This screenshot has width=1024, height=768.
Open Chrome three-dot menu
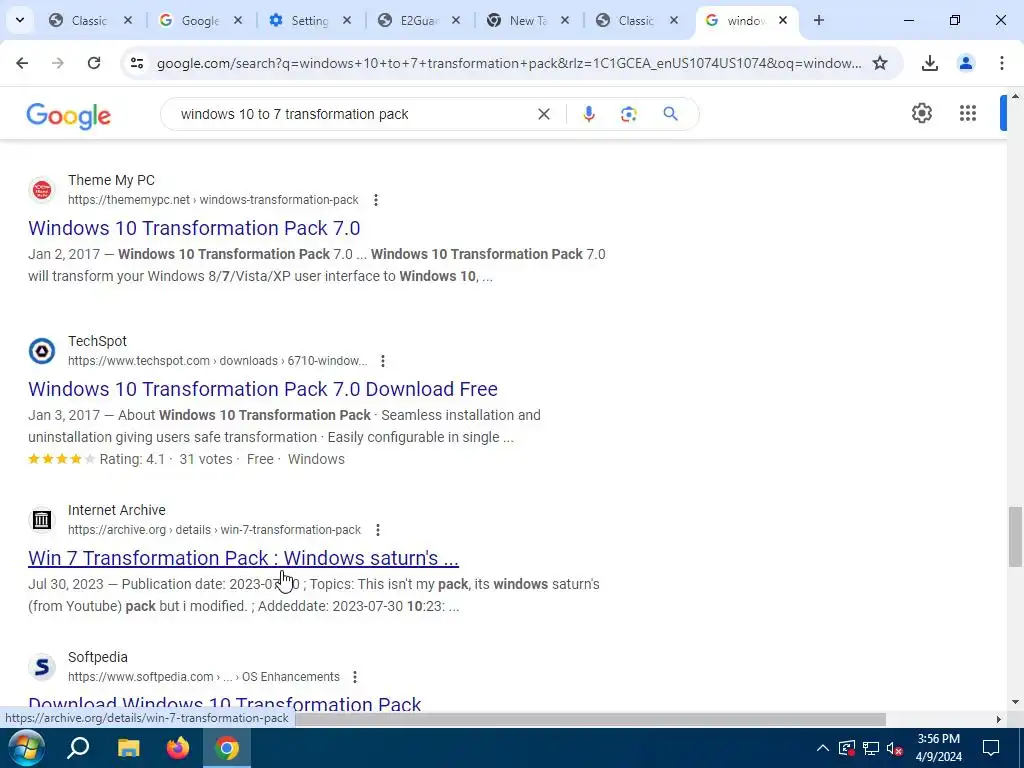pyautogui.click(x=1001, y=63)
